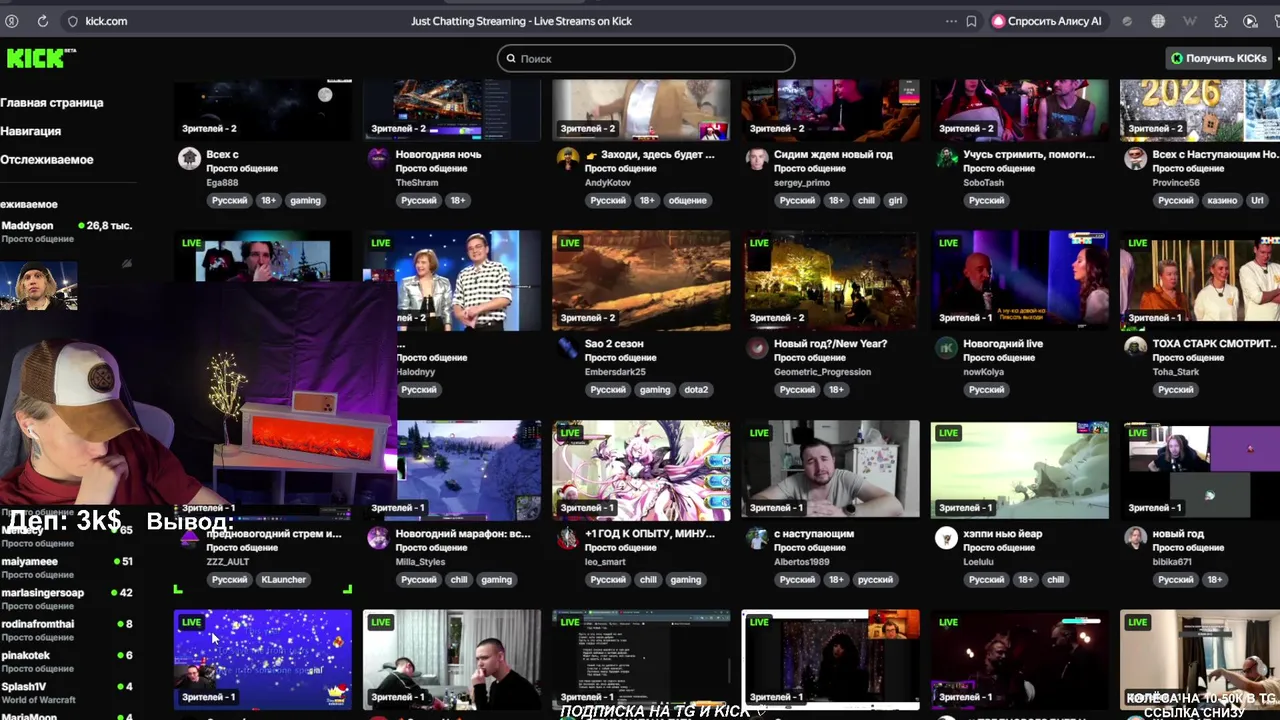Open the с наступающим stream thumbnail
The height and width of the screenshot is (720, 1280).
coord(830,470)
